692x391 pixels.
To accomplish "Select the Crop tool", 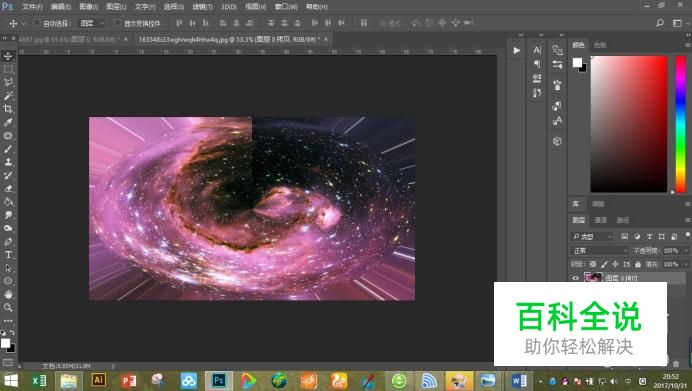I will [x=8, y=109].
